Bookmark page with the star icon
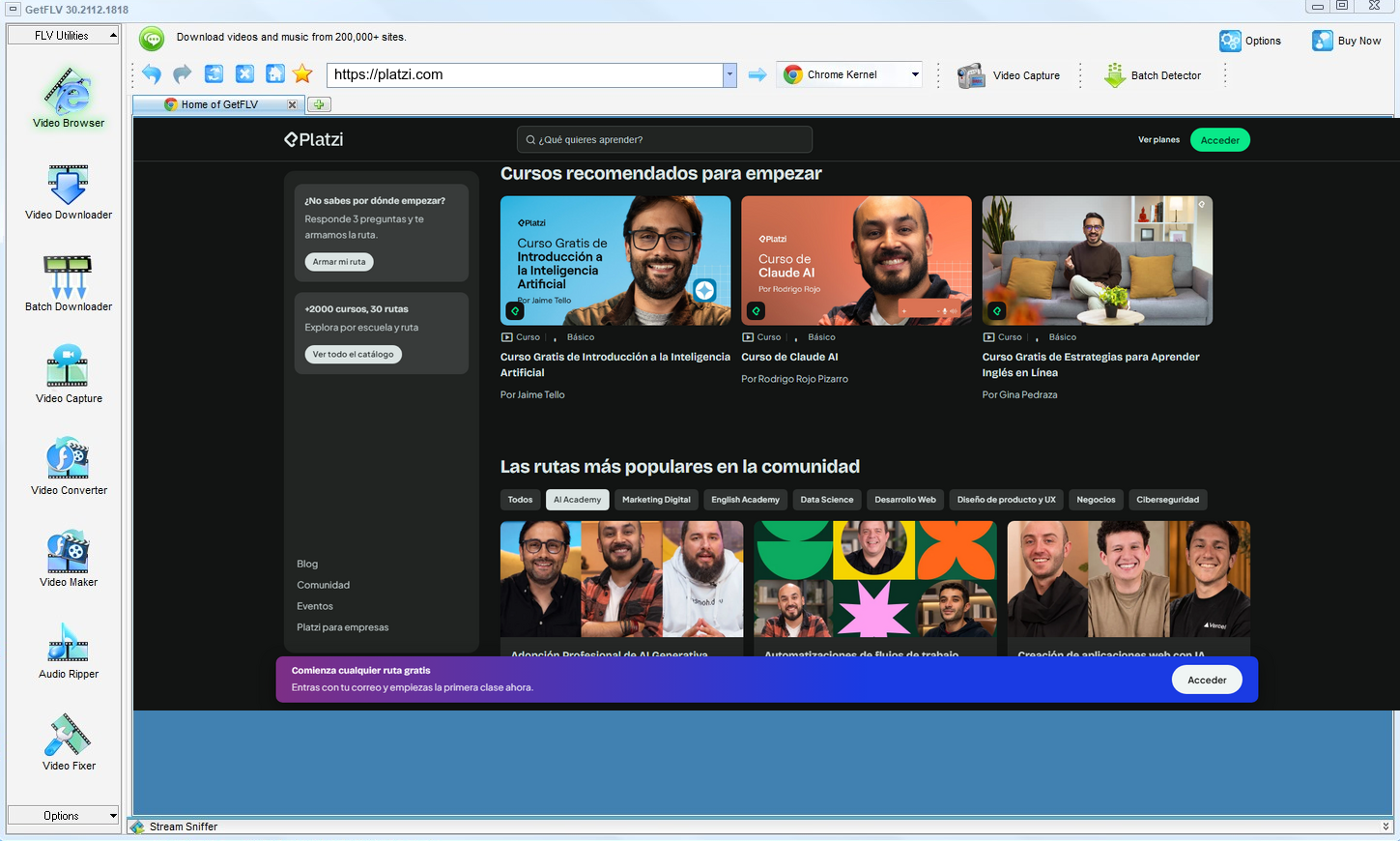Image resolution: width=1400 pixels, height=841 pixels. (302, 74)
